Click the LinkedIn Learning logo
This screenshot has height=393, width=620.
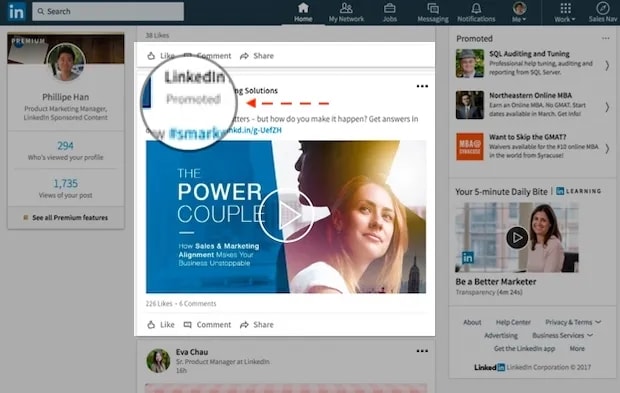578,191
